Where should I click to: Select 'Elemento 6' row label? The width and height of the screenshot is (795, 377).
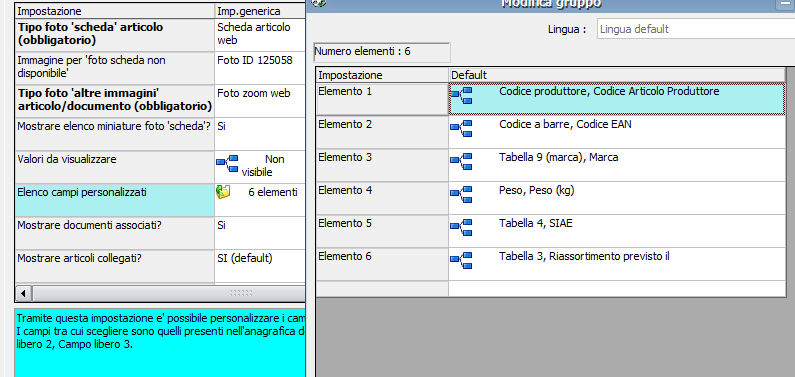[x=382, y=264]
